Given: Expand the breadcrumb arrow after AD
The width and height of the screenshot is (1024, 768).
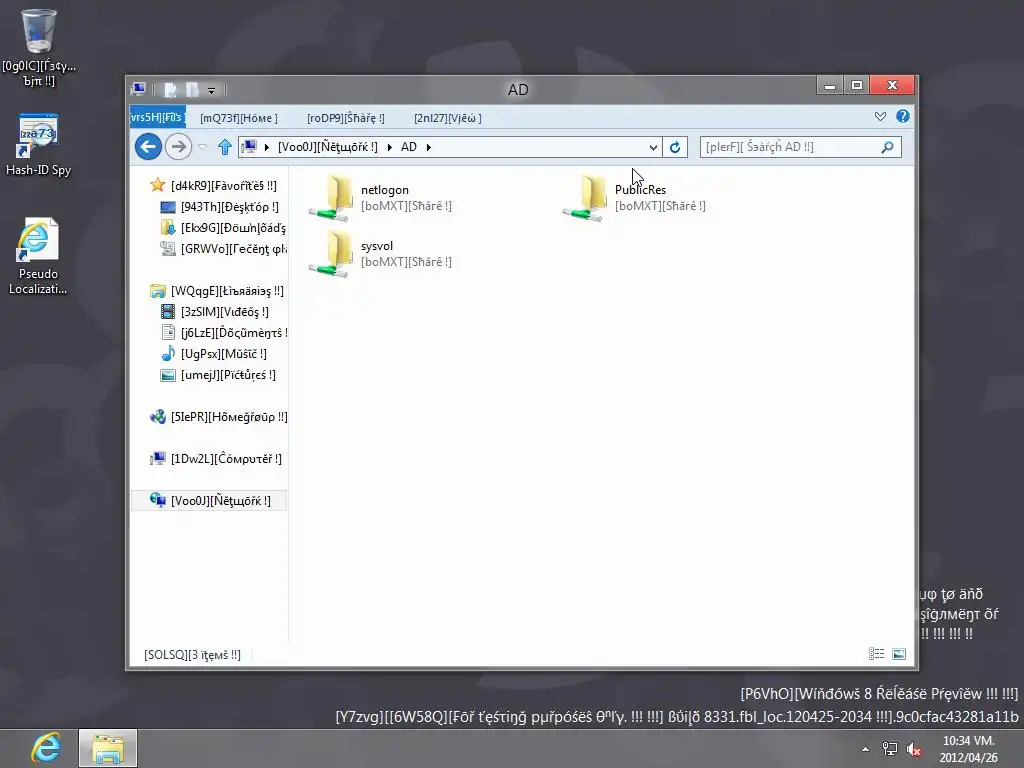Looking at the screenshot, I should point(428,147).
